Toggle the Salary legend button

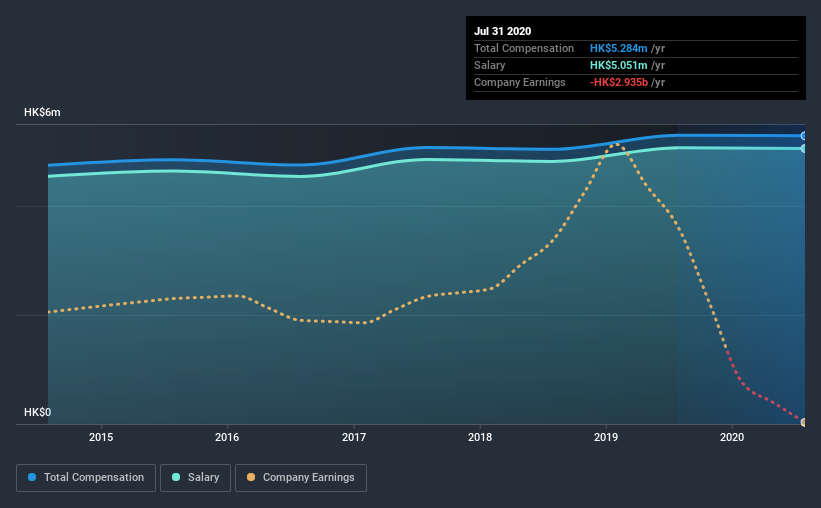[195, 478]
